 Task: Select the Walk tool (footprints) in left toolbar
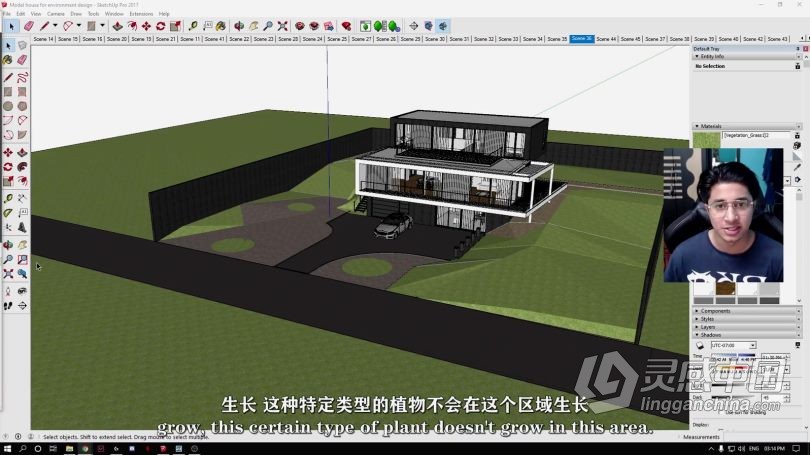click(8, 306)
